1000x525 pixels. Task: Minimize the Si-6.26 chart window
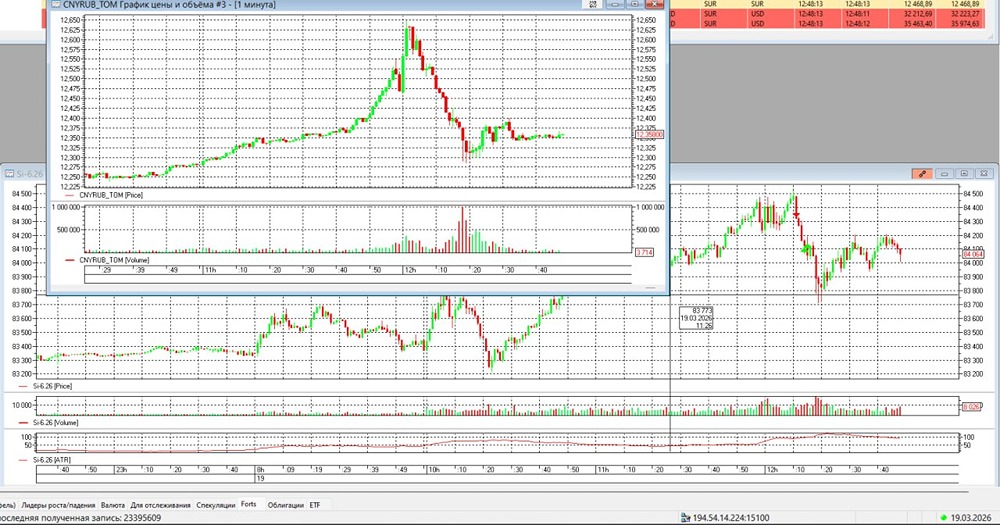tap(945, 174)
